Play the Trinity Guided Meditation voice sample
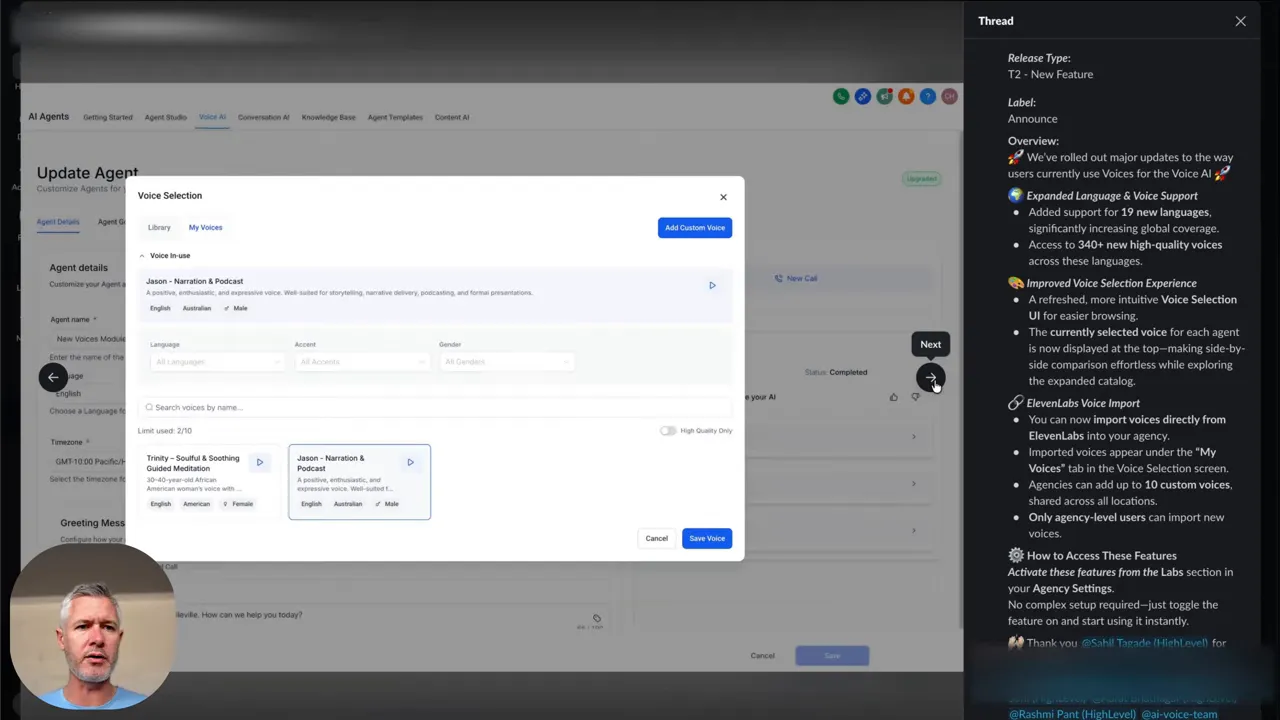The width and height of the screenshot is (1280, 720). 260,461
